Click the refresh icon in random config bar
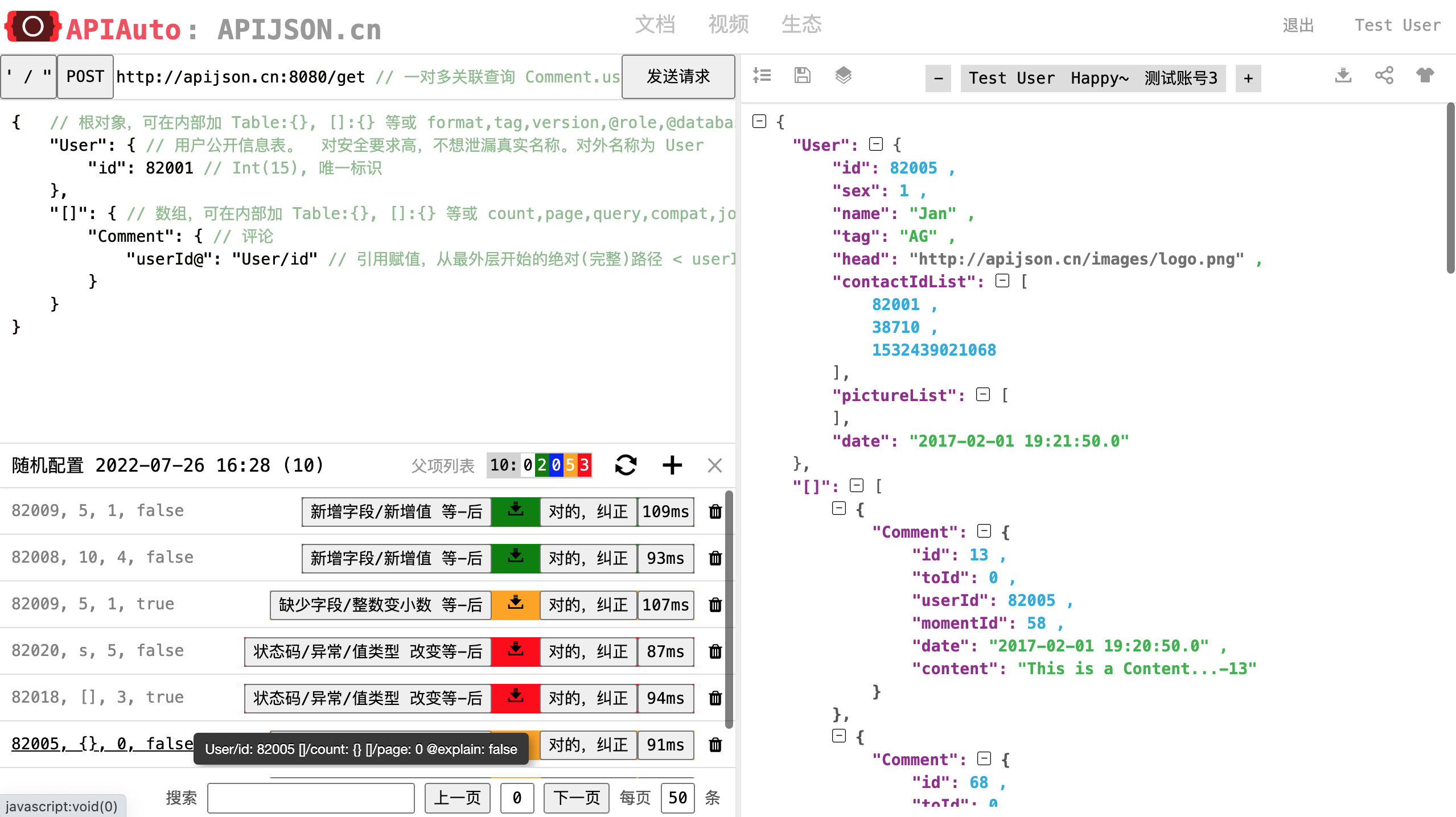 pyautogui.click(x=626, y=465)
